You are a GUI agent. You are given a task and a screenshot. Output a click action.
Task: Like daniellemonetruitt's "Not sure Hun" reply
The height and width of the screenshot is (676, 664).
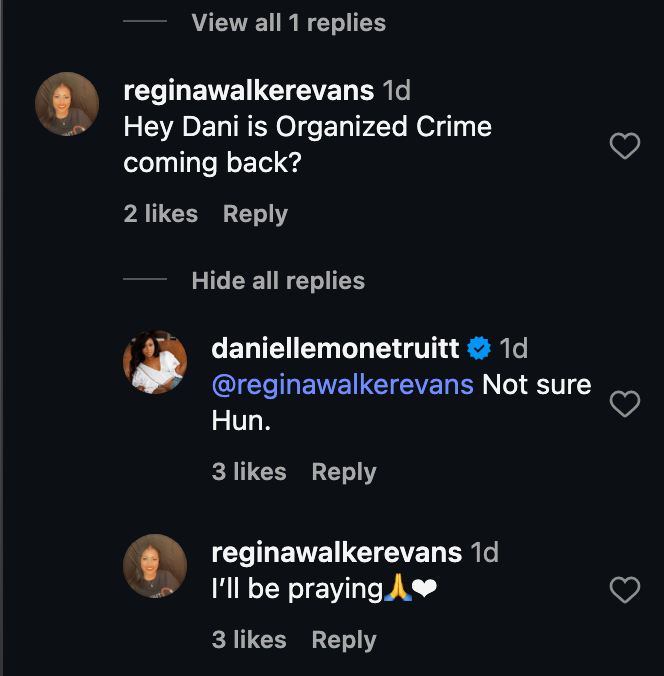(x=625, y=404)
